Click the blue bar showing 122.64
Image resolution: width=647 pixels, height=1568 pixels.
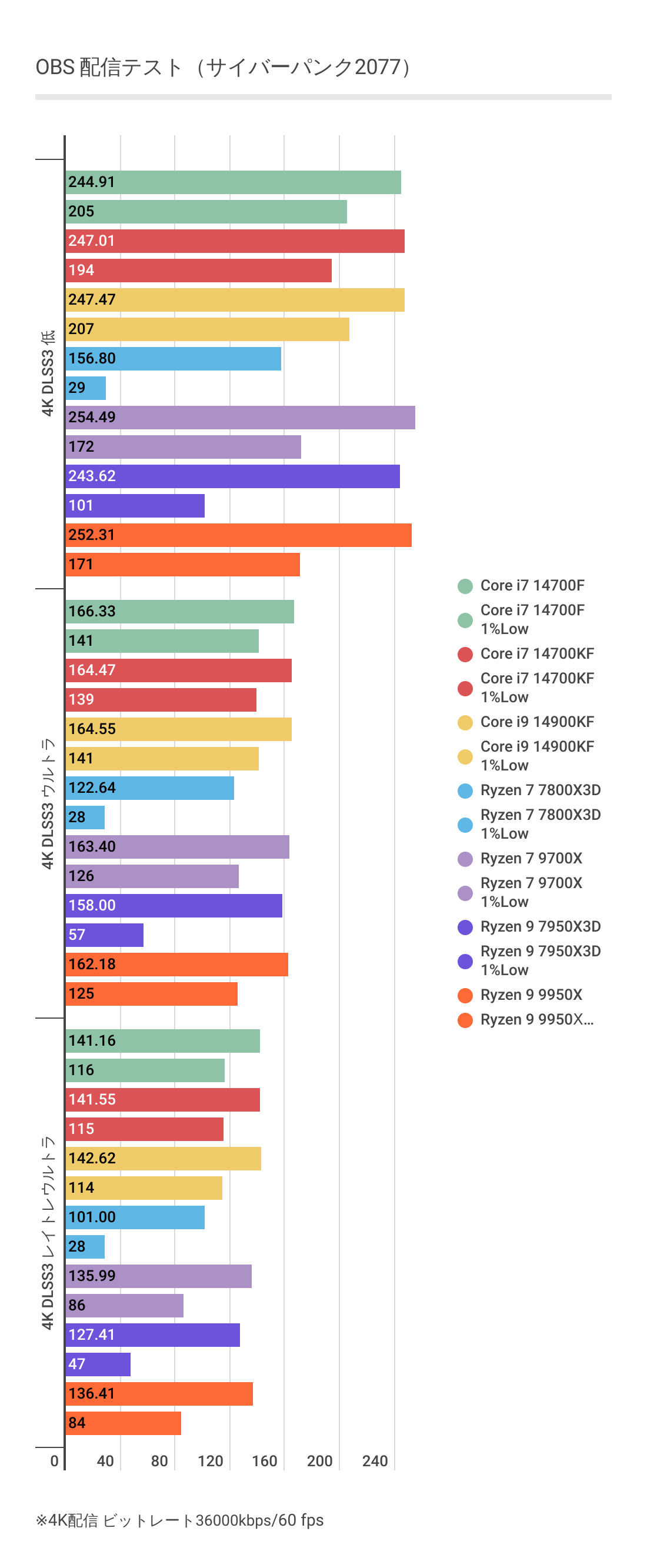149,788
